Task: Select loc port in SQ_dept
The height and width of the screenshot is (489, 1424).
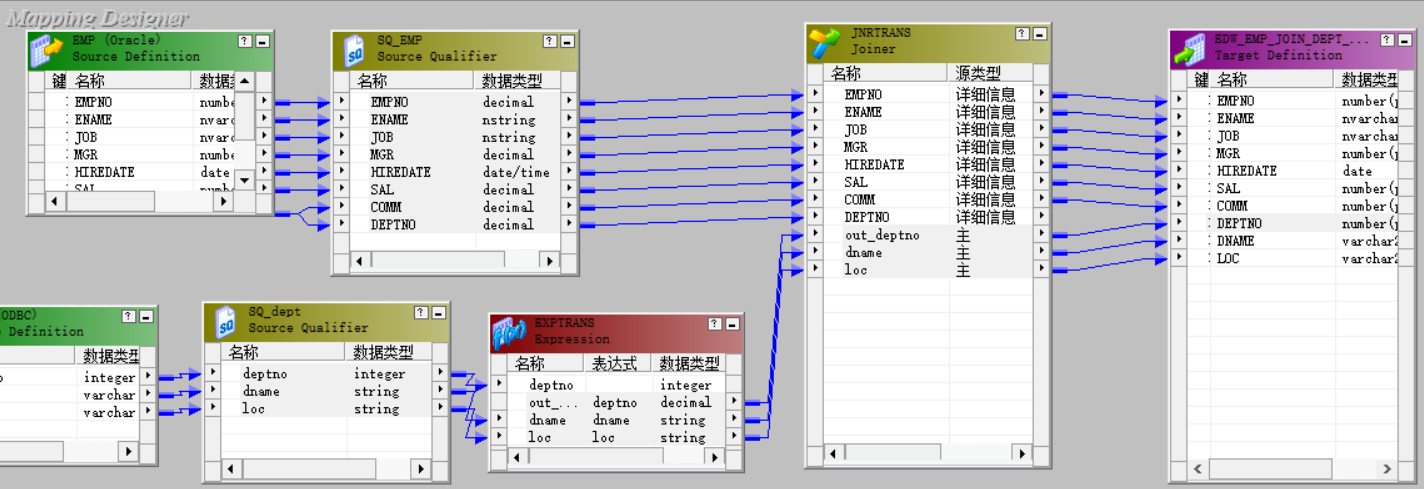Action: pyautogui.click(x=326, y=409)
